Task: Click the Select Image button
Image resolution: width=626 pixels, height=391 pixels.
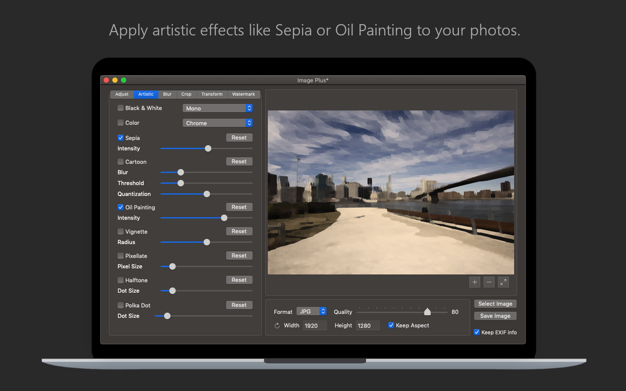Action: coord(495,304)
